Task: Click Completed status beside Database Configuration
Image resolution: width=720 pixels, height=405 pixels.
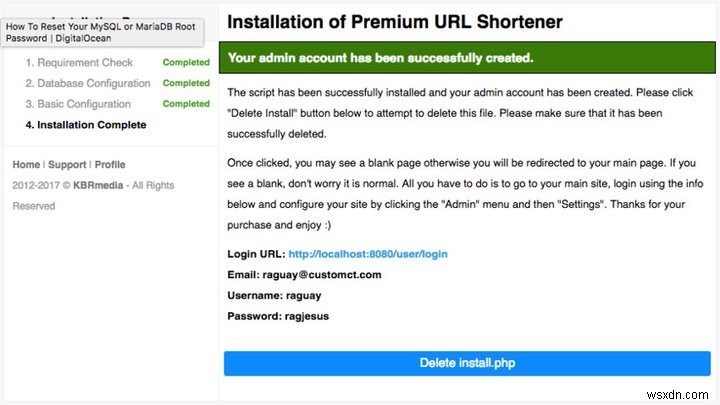Action: [186, 83]
